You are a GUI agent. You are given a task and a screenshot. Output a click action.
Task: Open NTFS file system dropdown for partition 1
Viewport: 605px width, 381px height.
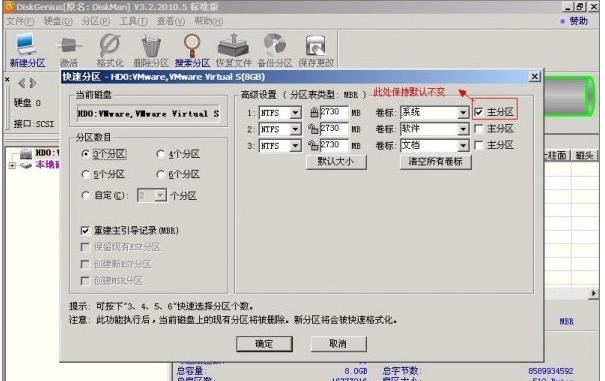point(295,113)
